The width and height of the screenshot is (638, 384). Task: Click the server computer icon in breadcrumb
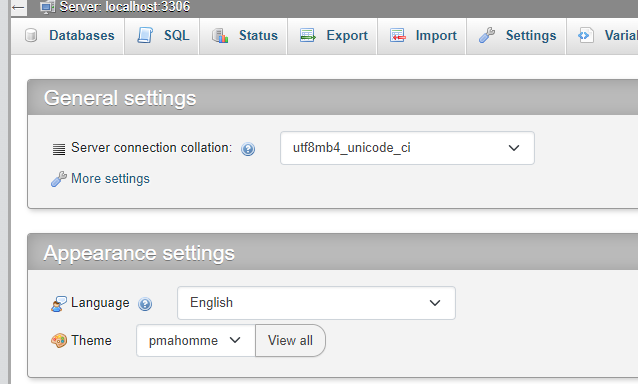(47, 7)
